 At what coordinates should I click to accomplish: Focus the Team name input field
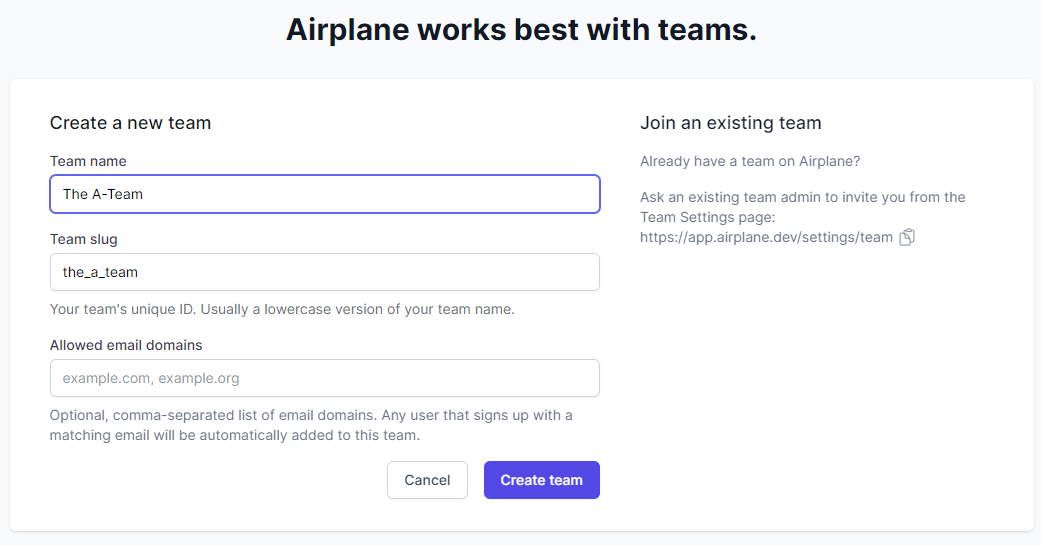pyautogui.click(x=325, y=194)
